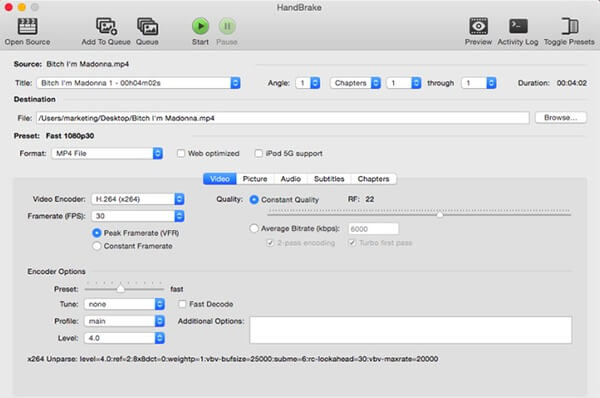600x398 pixels.
Task: Click the Browse... destination button
Action: 561,117
